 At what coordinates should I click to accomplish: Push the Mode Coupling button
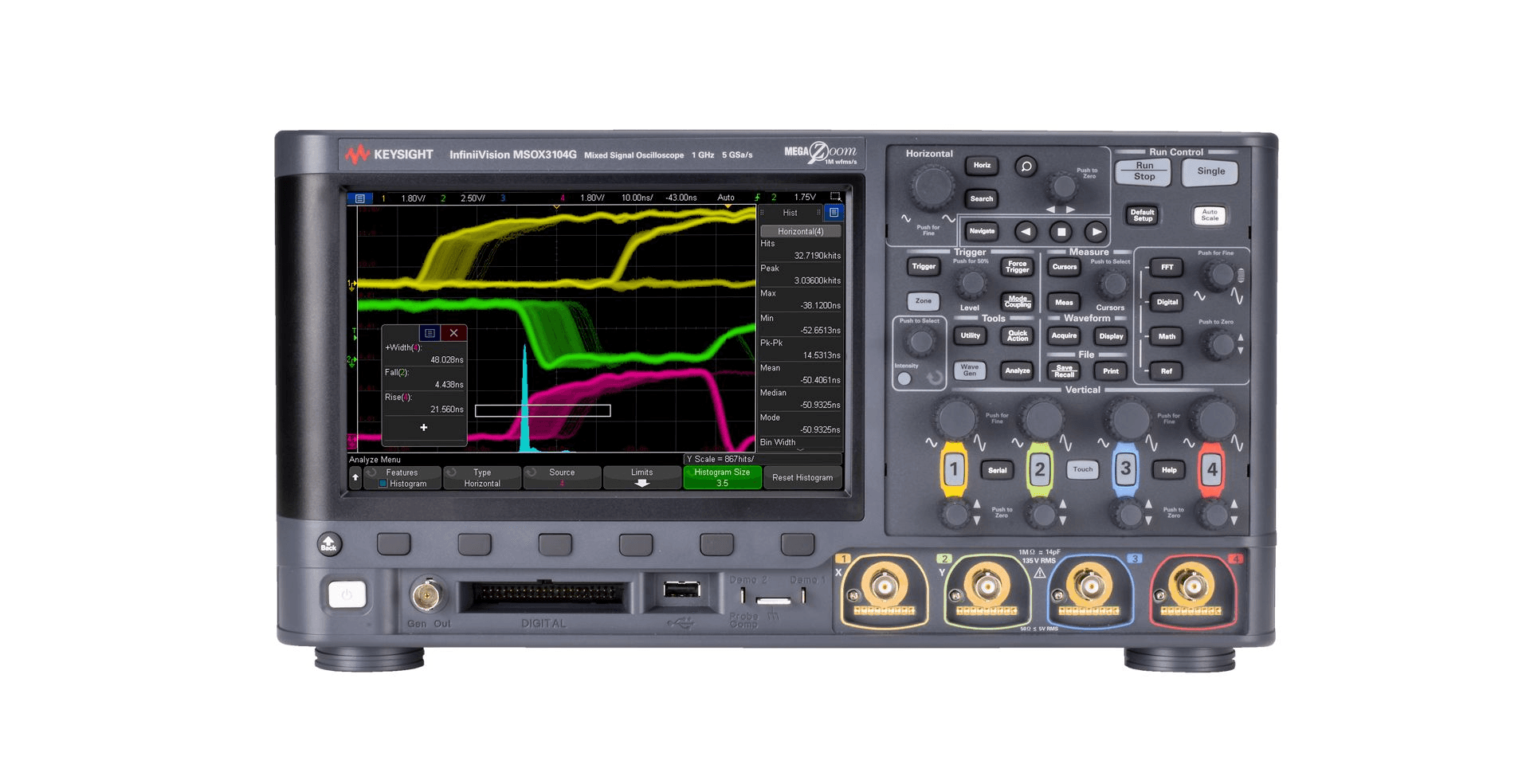[1017, 302]
